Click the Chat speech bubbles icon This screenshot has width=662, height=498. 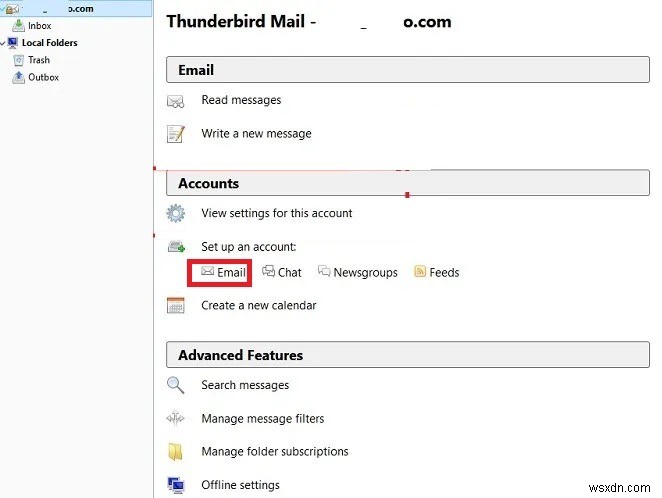(269, 271)
